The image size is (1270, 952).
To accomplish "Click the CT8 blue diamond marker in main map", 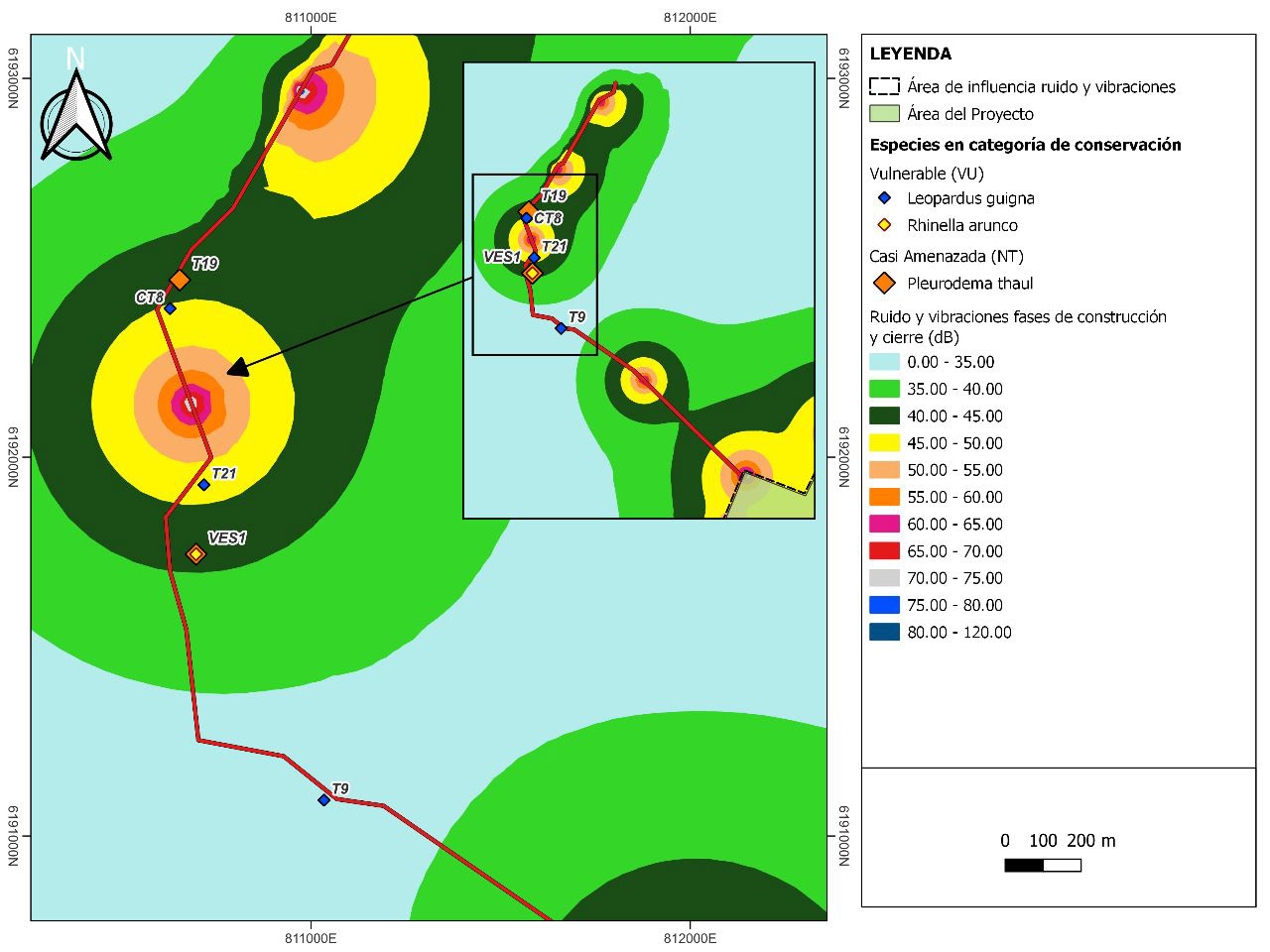I will 170,308.
